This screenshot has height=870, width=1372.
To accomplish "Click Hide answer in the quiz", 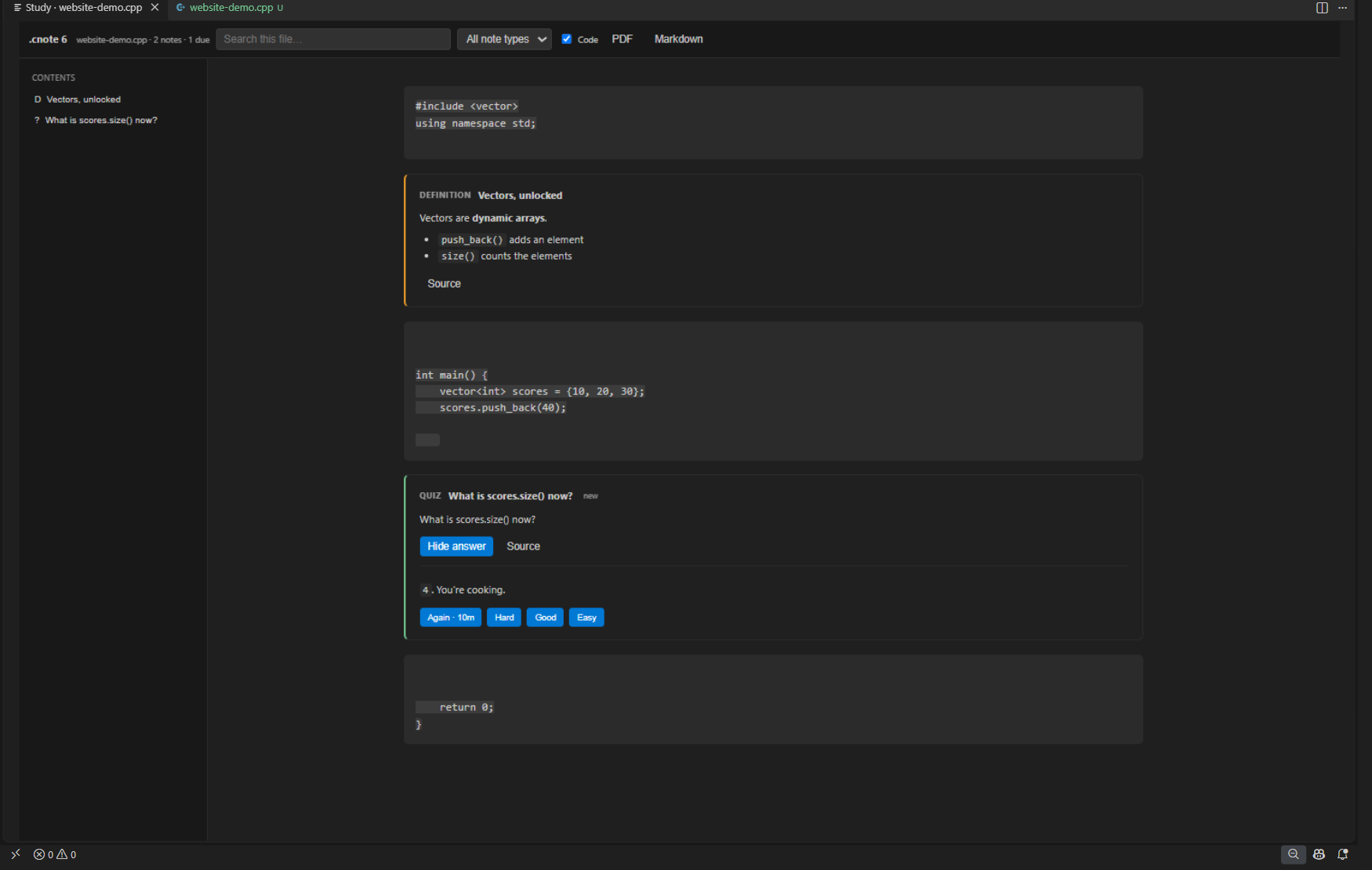I will [456, 546].
